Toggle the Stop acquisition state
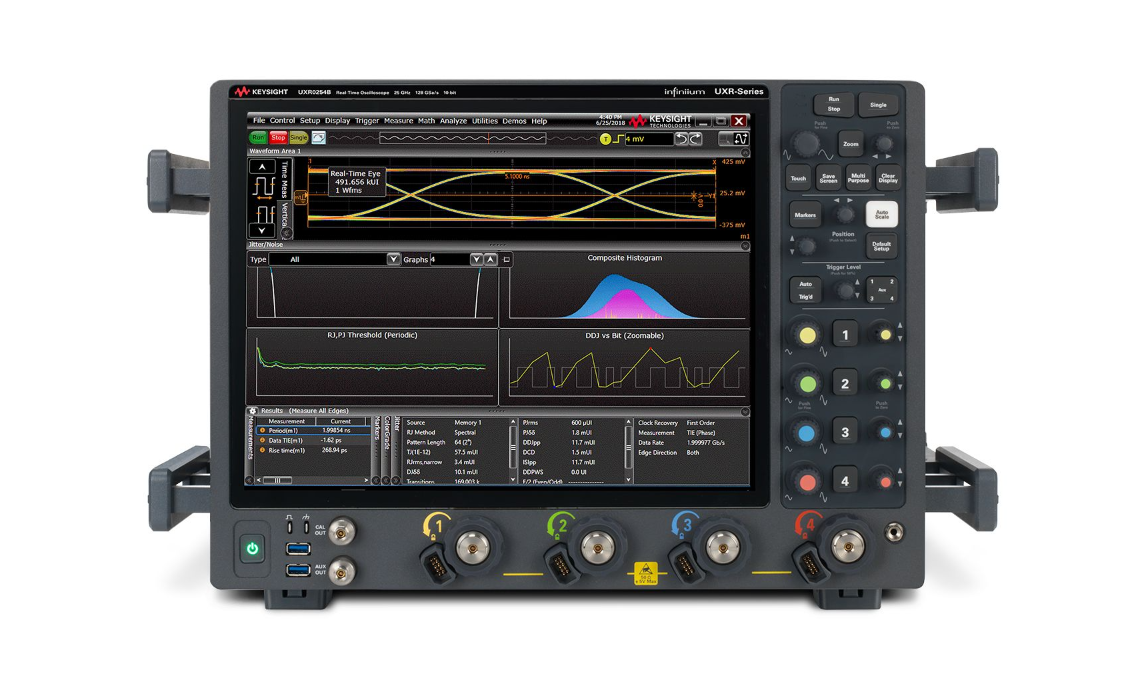1133x679 pixels. [278, 137]
